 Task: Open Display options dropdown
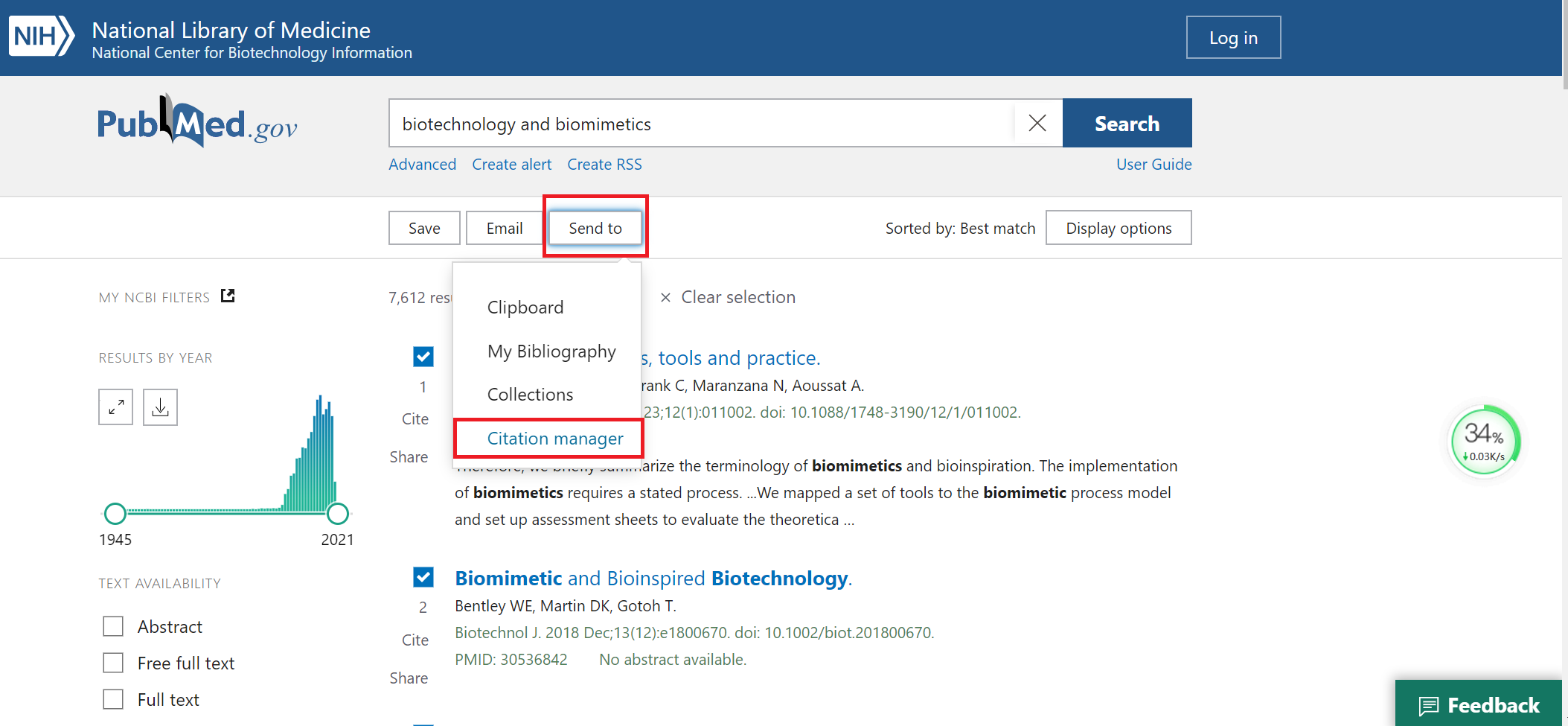pos(1119,228)
